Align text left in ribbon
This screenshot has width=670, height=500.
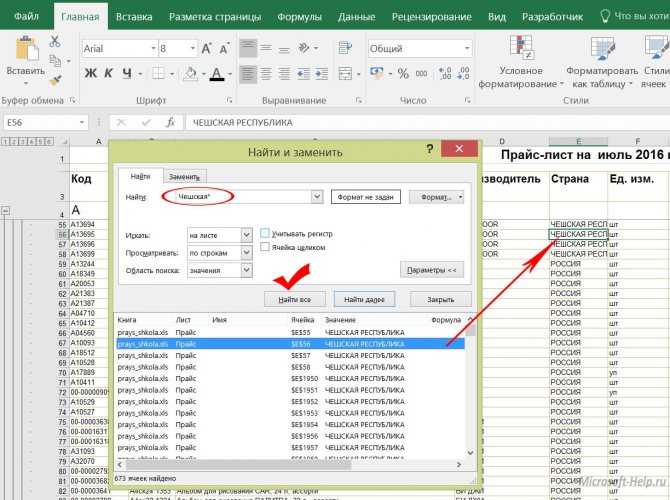pos(248,74)
